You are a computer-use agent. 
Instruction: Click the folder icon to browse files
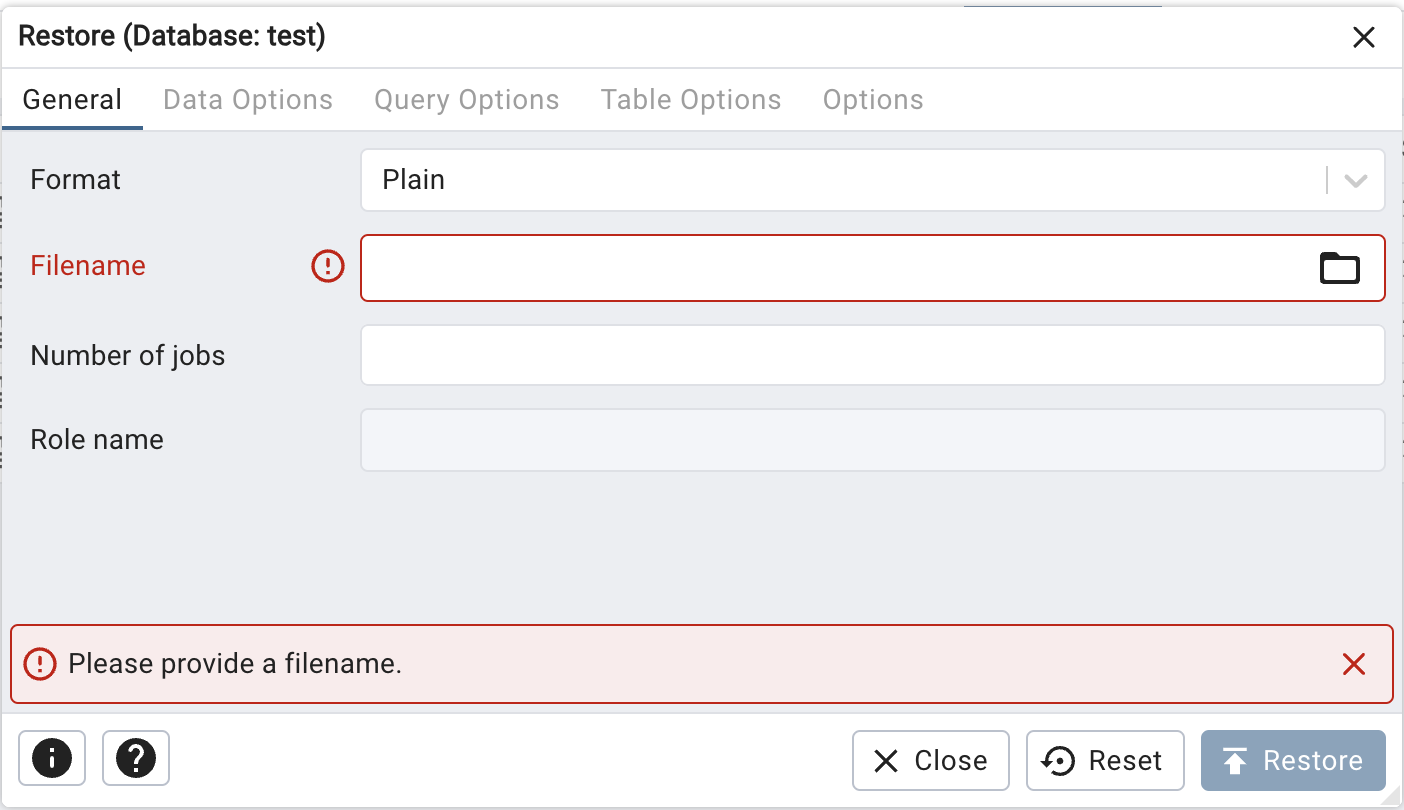point(1339,268)
